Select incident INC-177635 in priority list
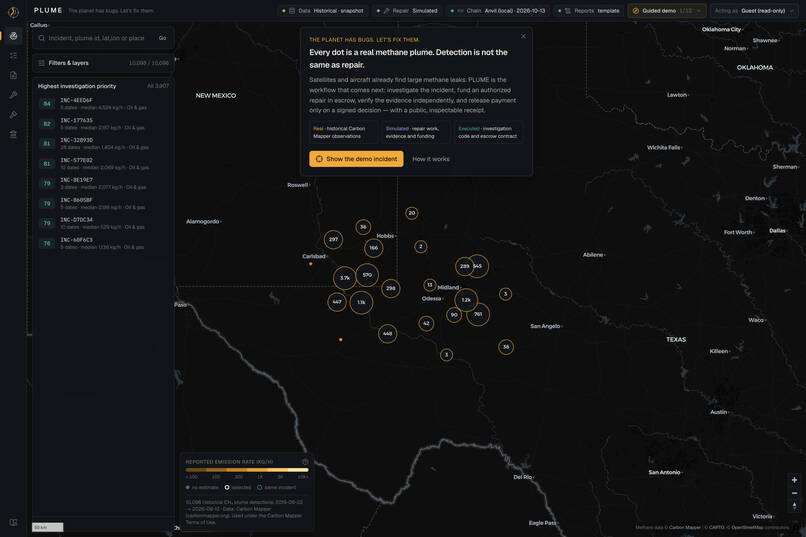This screenshot has width=806, height=537. (x=103, y=124)
